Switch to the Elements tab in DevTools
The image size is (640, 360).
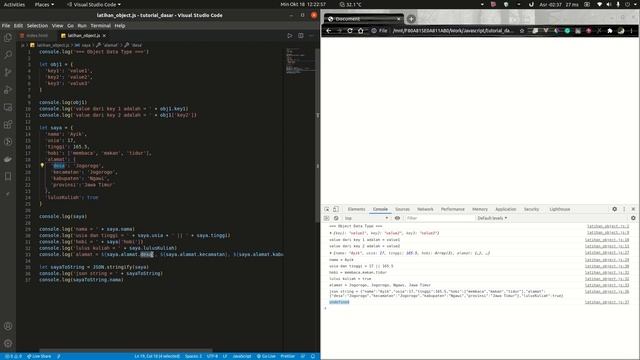click(356, 209)
